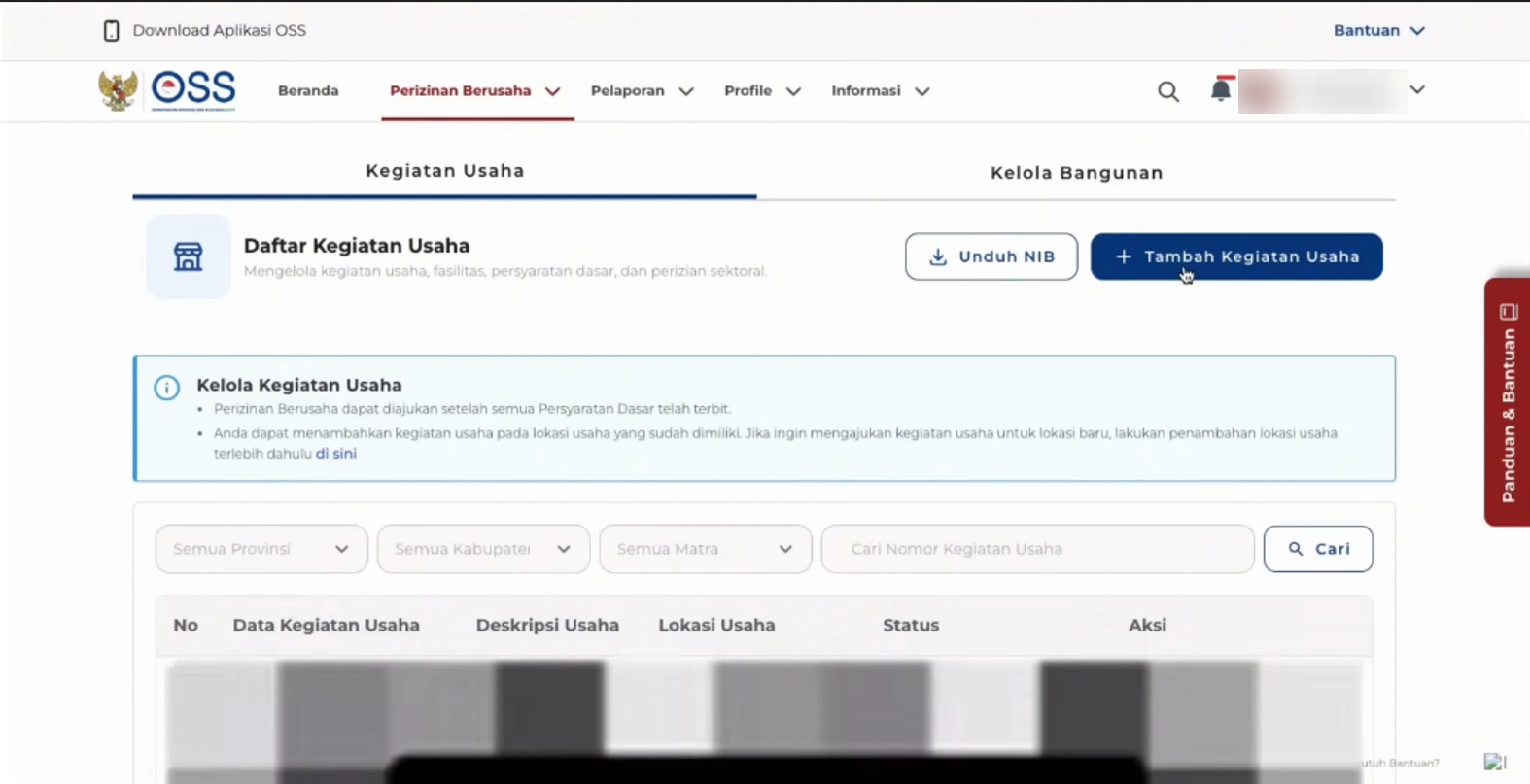
Task: Click the store icon beside Daftar Kegiatan Usaha
Action: [x=188, y=256]
